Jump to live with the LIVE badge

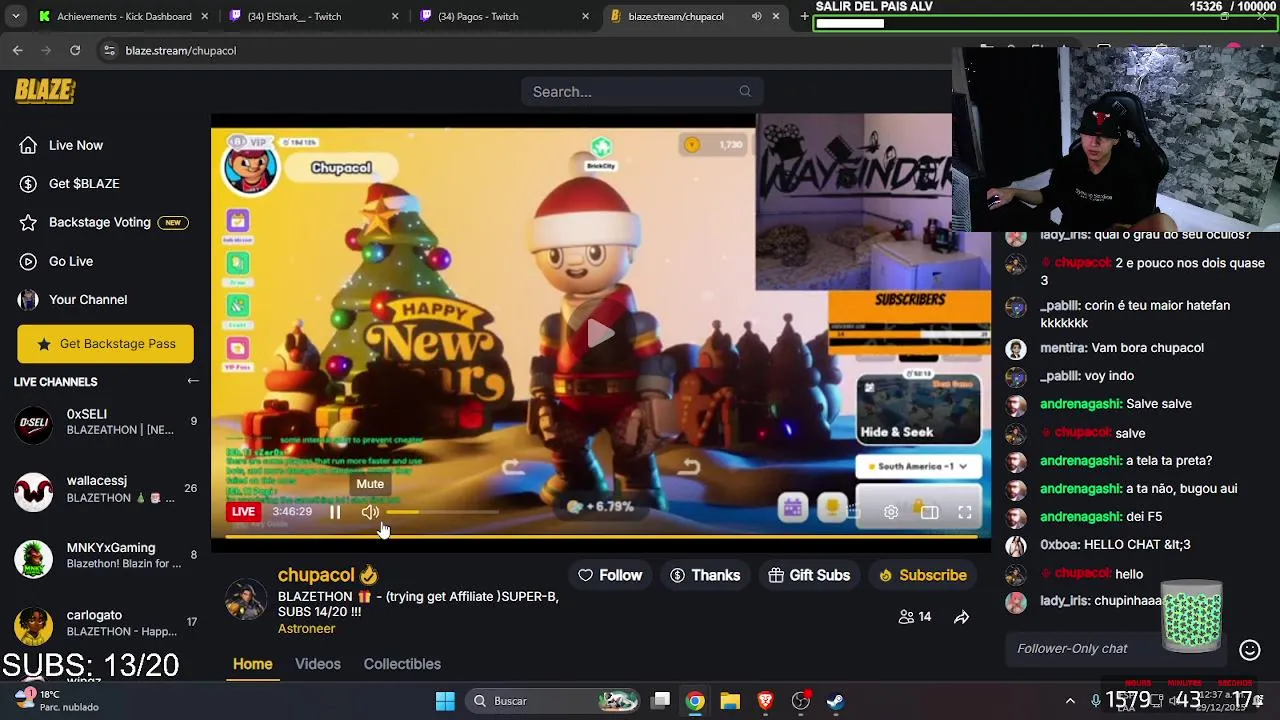coord(243,511)
